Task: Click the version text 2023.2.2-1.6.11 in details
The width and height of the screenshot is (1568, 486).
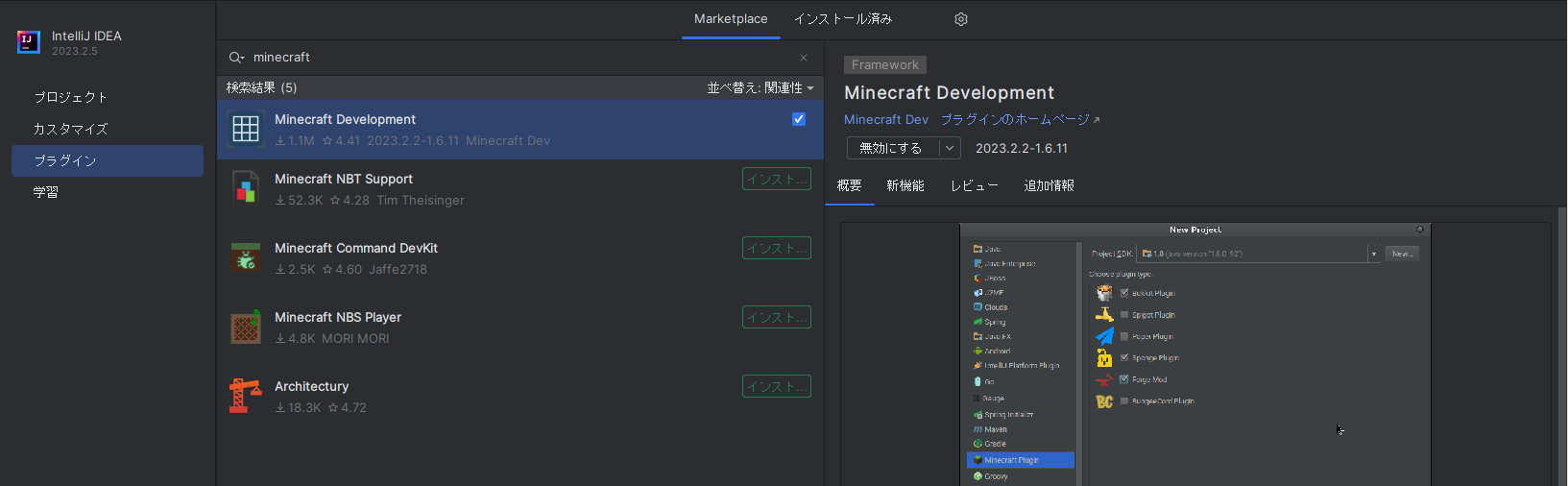Action: pyautogui.click(x=1022, y=148)
